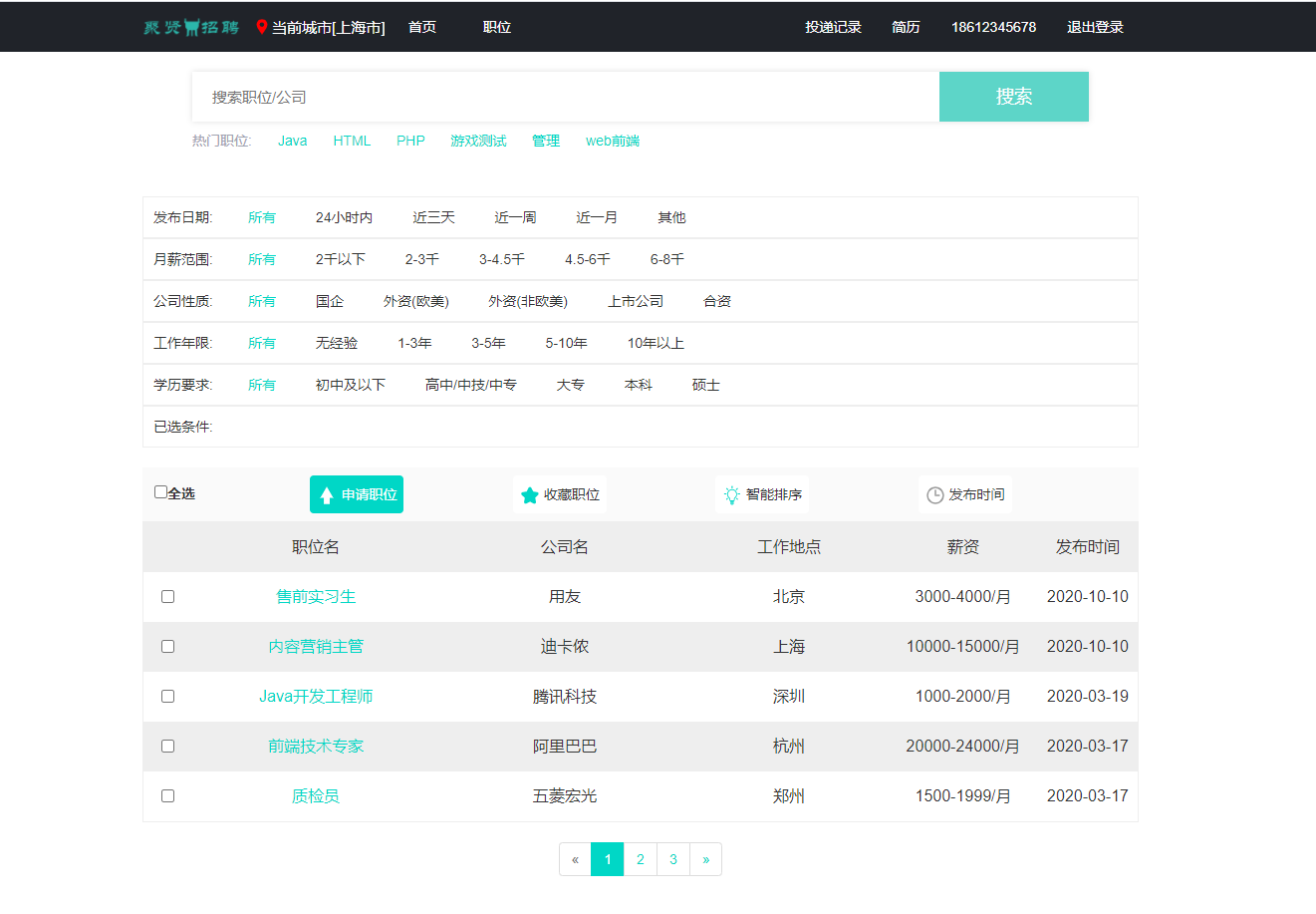
Task: Click the lightbulb icon for 智能排序
Action: 732,495
